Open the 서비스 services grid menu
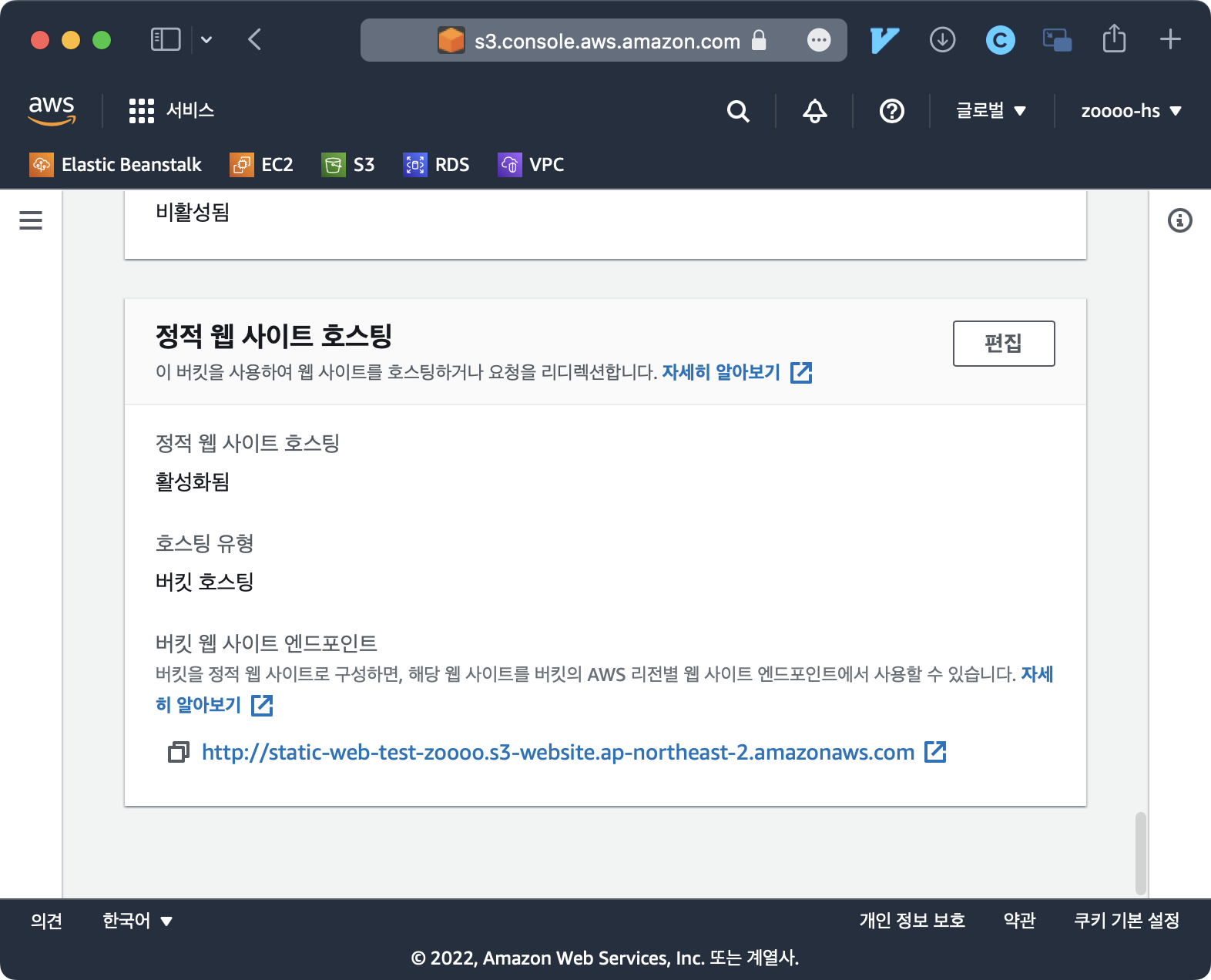The image size is (1211, 980). click(171, 110)
